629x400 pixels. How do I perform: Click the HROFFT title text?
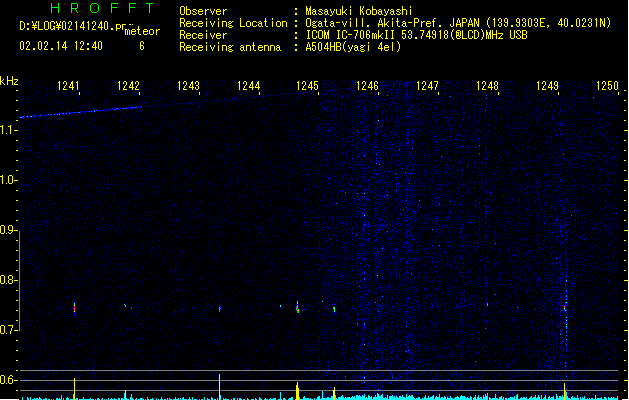pos(102,8)
